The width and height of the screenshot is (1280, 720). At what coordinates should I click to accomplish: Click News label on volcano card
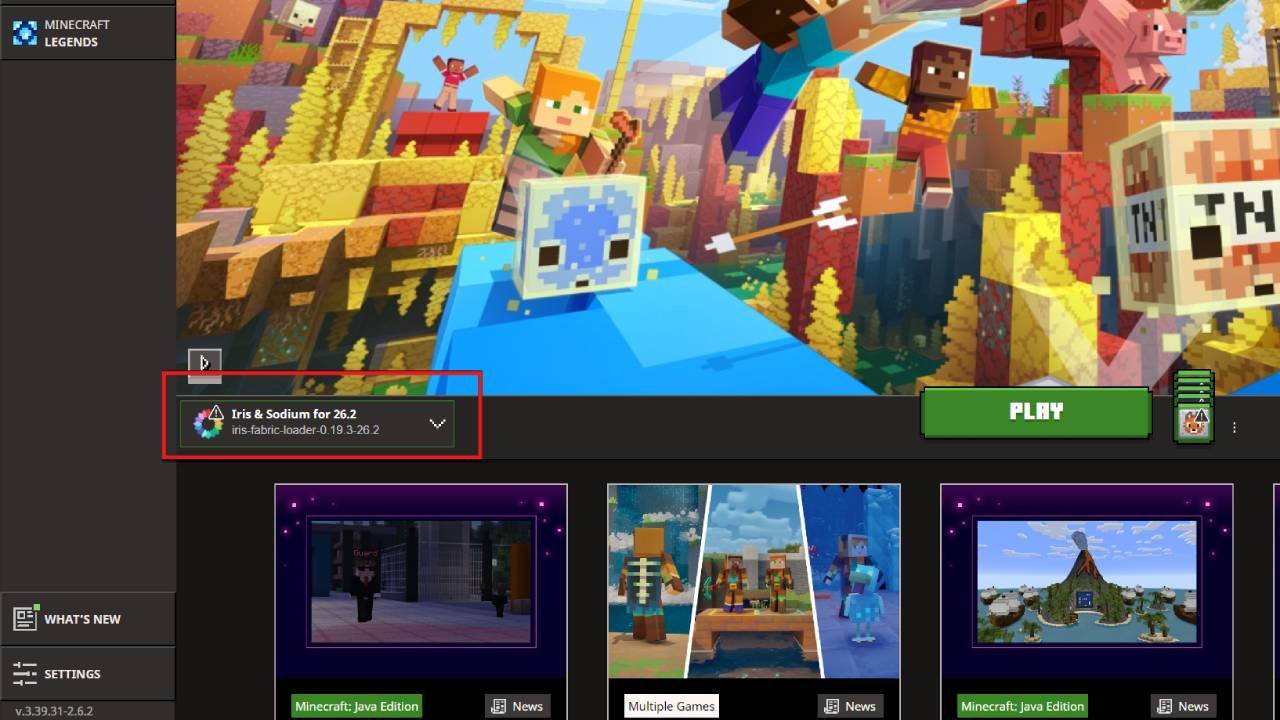[1184, 706]
